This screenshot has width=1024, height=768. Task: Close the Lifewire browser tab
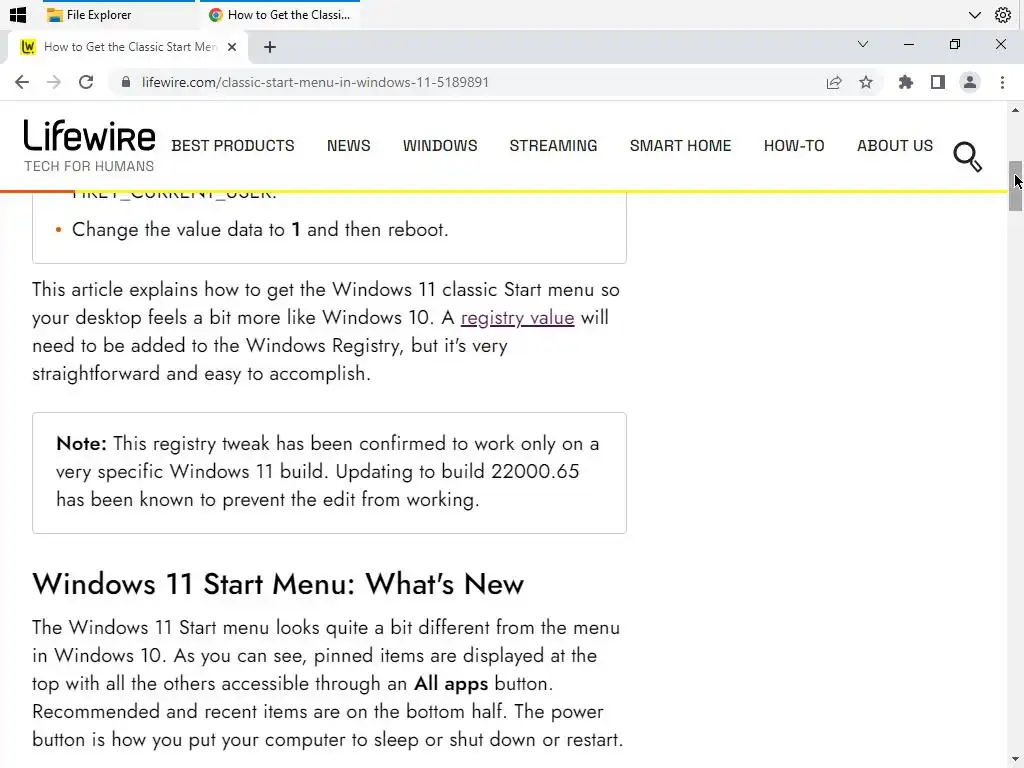(x=231, y=47)
